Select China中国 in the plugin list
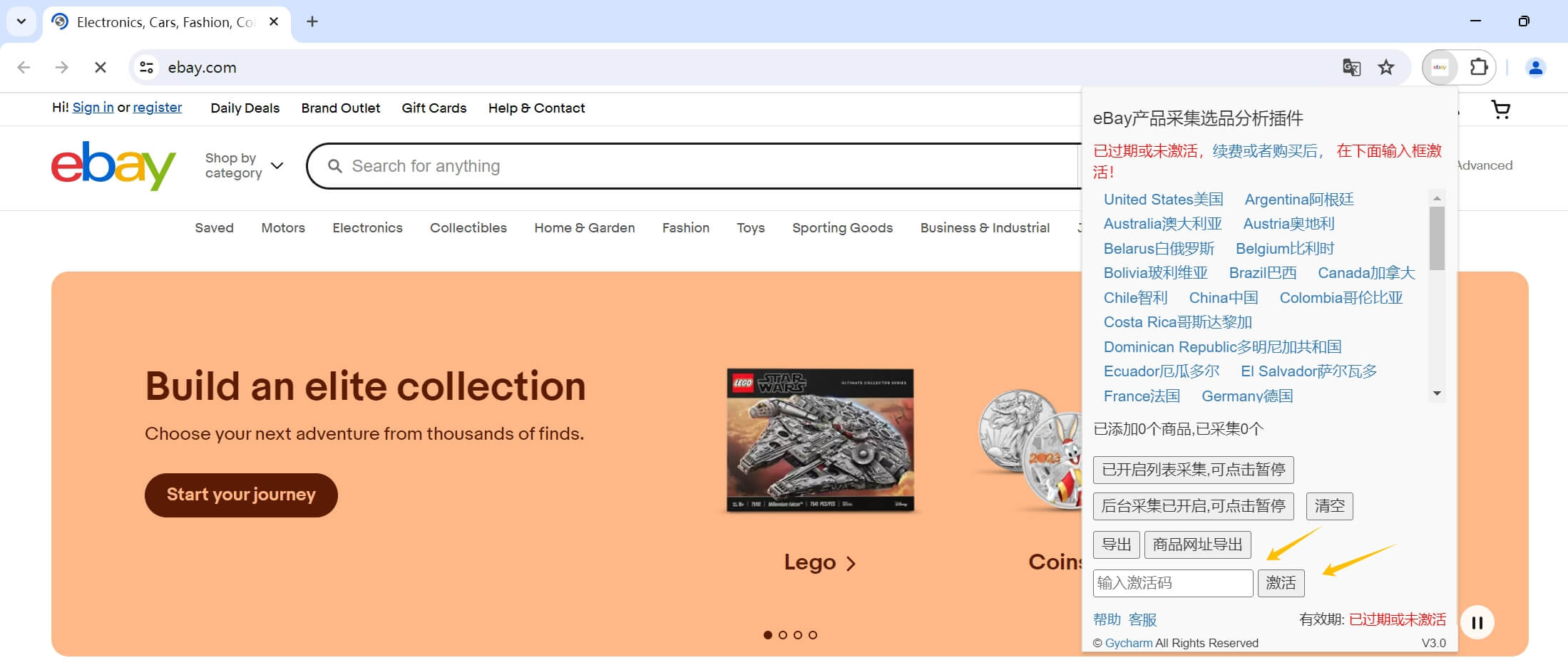 point(1223,298)
